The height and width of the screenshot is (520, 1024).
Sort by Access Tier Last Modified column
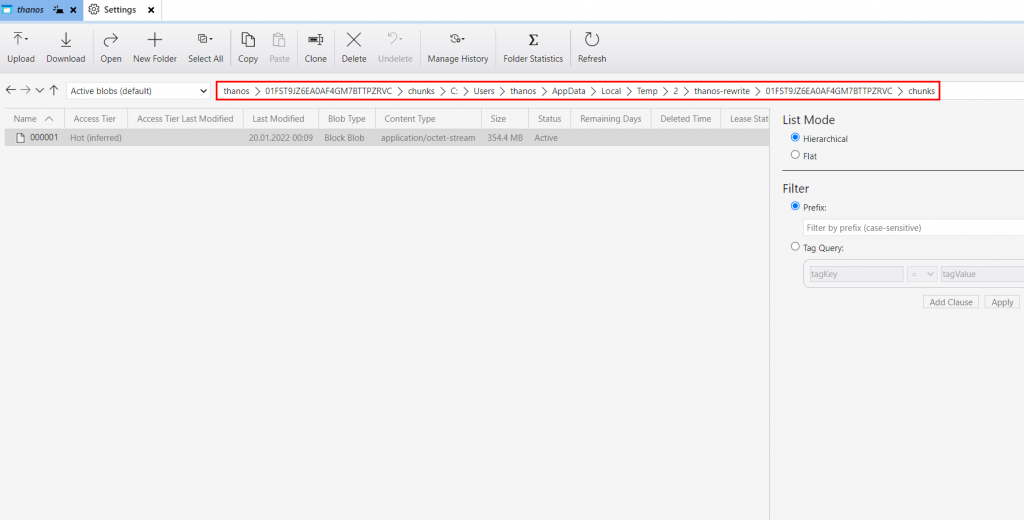(185, 119)
